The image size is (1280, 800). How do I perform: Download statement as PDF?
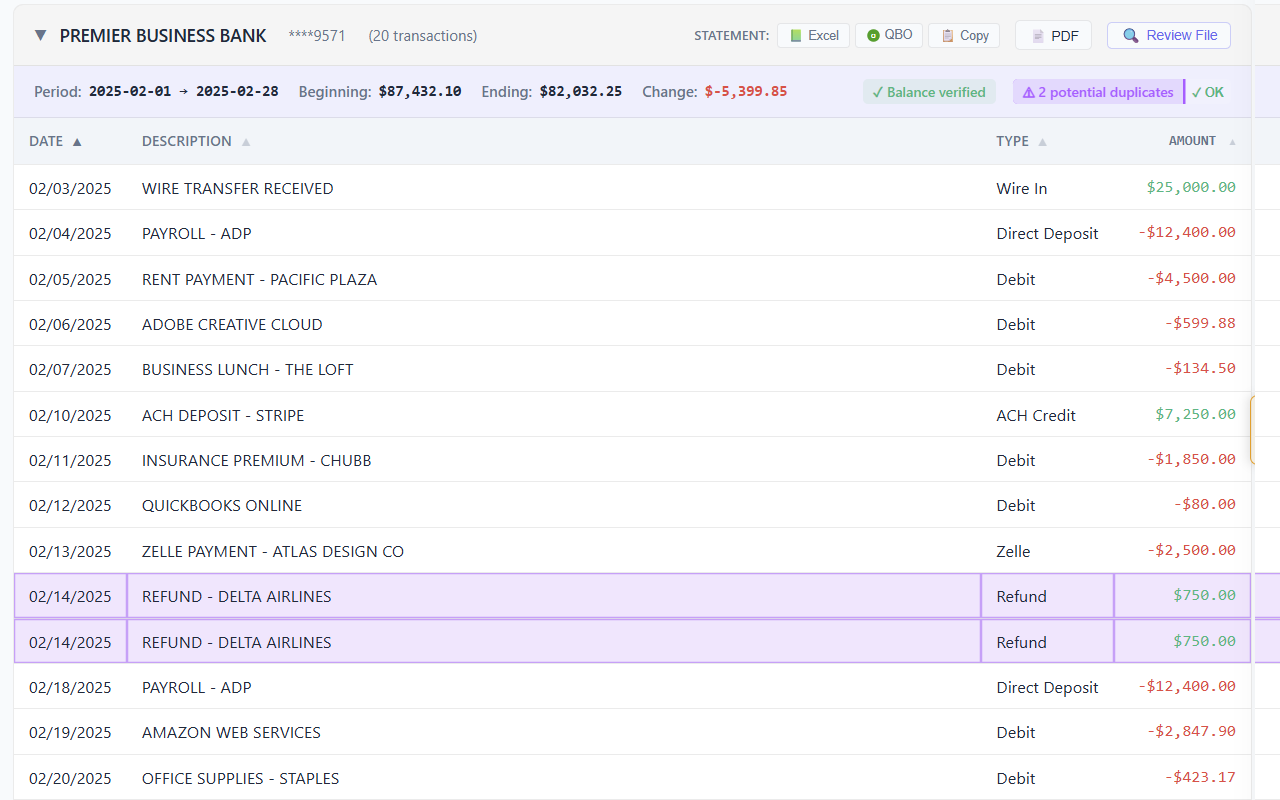[1053, 35]
